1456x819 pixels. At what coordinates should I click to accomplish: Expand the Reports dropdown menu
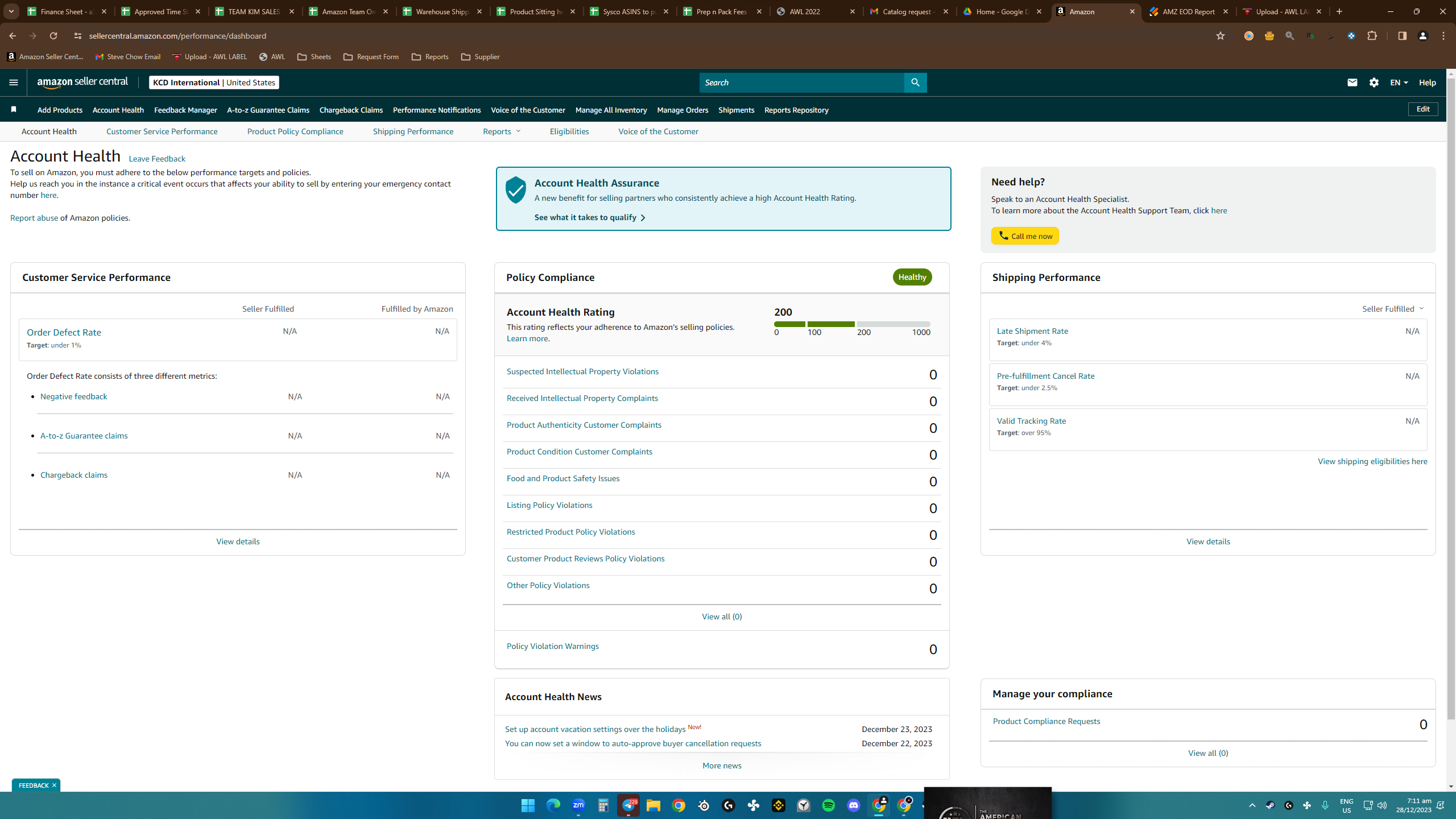click(502, 131)
